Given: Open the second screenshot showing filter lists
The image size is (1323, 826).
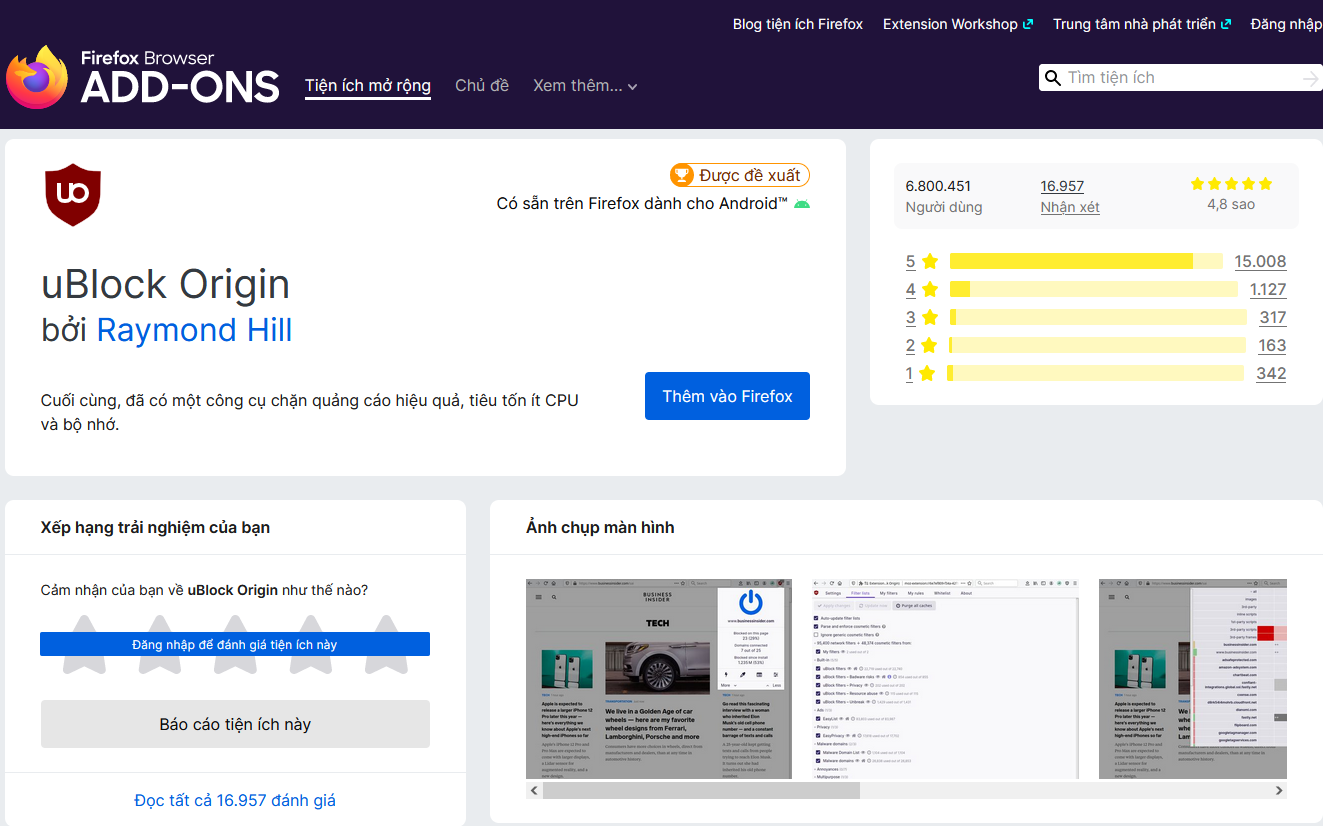Looking at the screenshot, I should [x=945, y=678].
